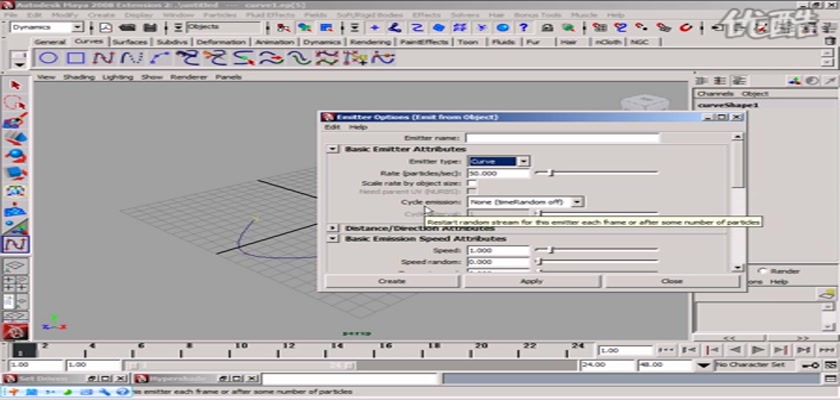Click the red magnet Make Live icon
Screen dimensions: 840x400
point(686,27)
